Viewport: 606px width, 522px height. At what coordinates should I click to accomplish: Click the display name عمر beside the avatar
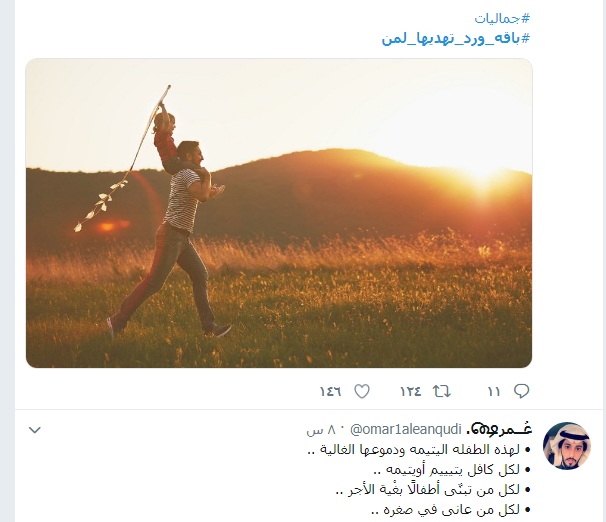click(x=499, y=428)
